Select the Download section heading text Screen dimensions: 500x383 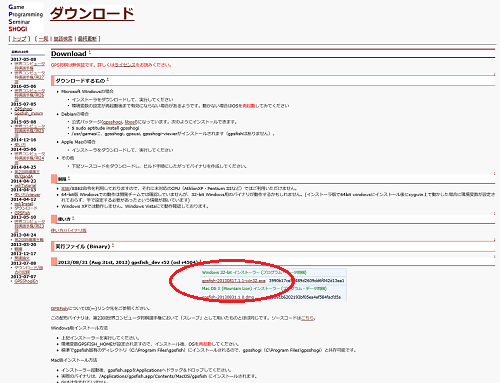coord(69,53)
